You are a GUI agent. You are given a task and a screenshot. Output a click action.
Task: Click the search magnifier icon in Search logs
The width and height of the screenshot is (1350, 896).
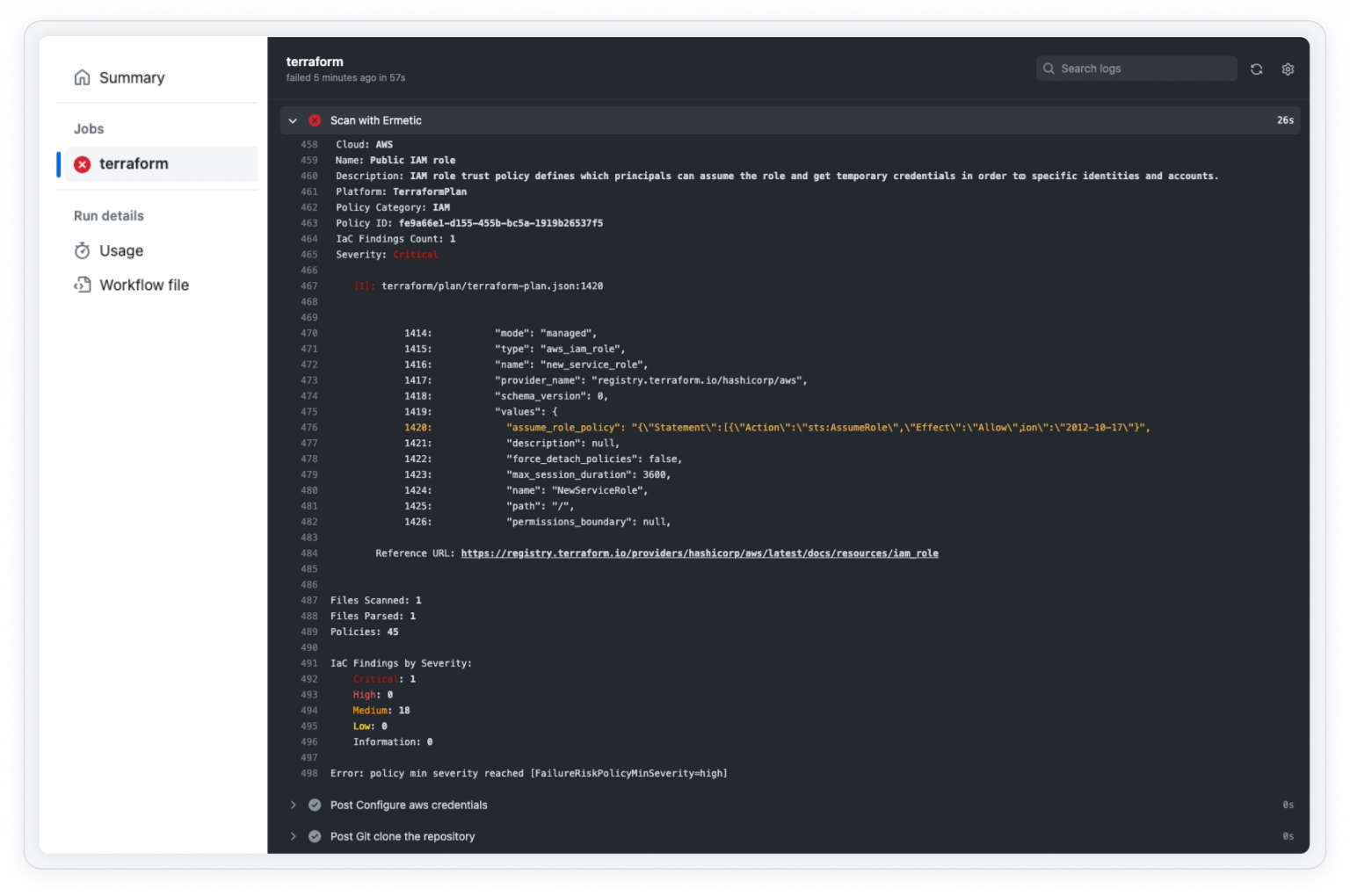(1049, 68)
